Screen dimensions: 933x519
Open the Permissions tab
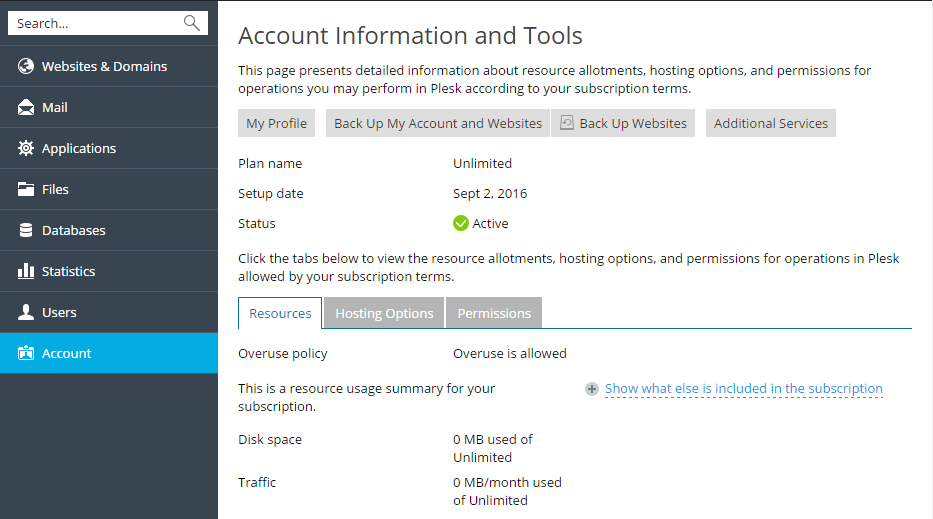(494, 313)
